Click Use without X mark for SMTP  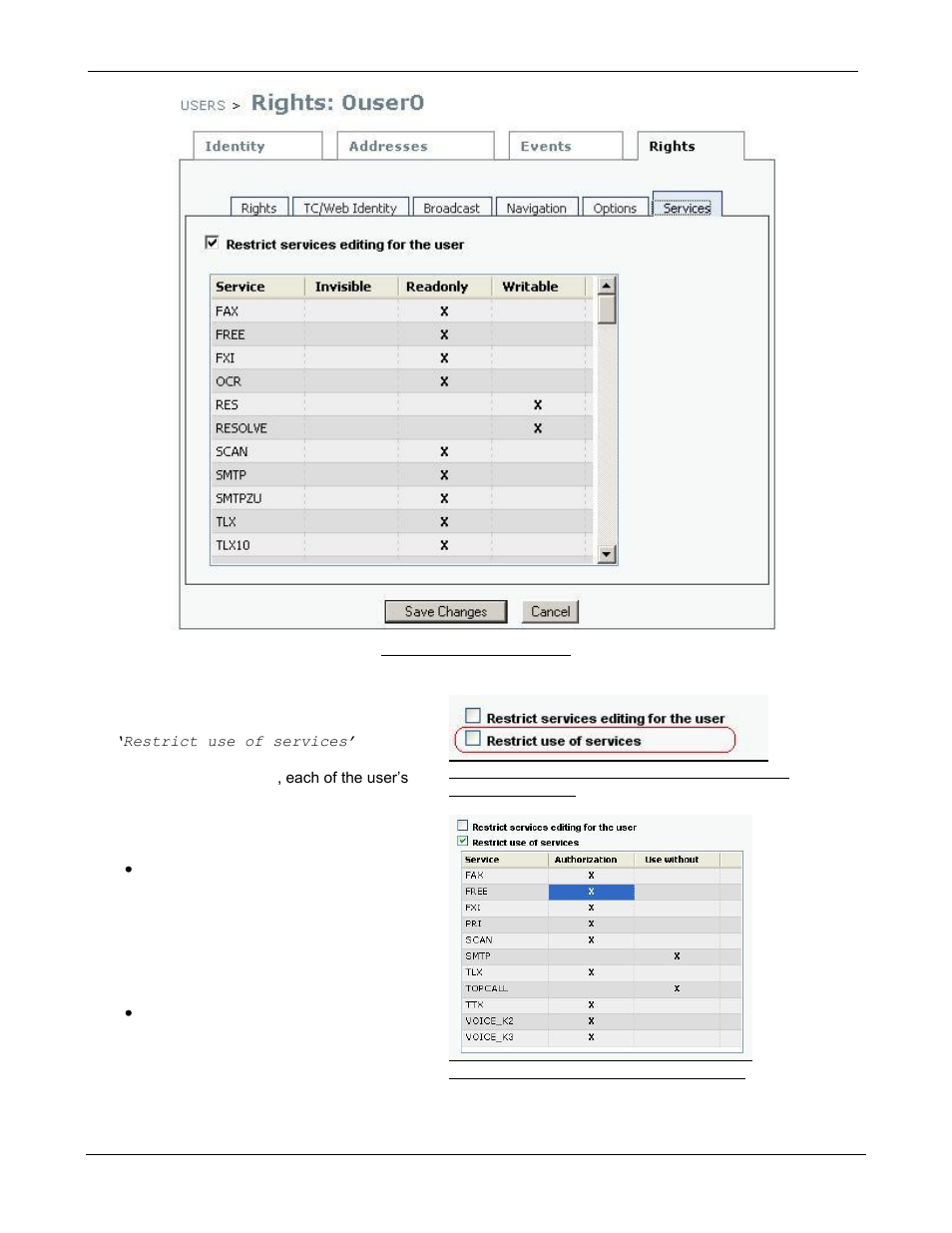tap(677, 956)
